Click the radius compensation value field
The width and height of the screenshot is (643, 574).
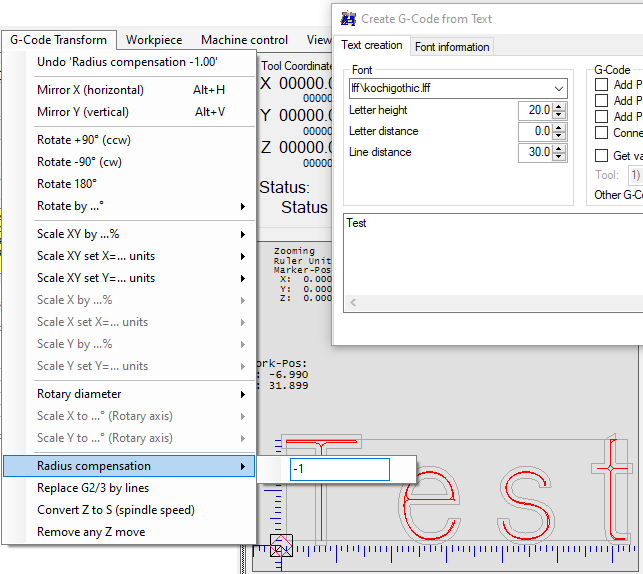click(339, 470)
